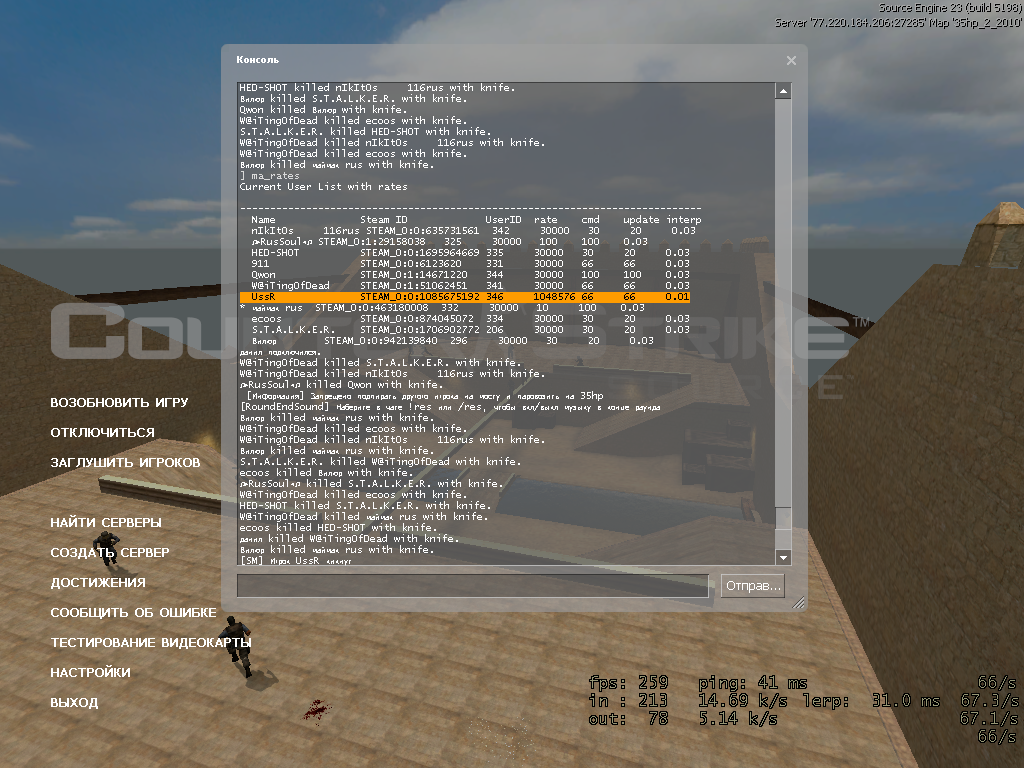Open НАСТРОЙКИ from the main menu
The image size is (1024, 768).
[x=90, y=673]
